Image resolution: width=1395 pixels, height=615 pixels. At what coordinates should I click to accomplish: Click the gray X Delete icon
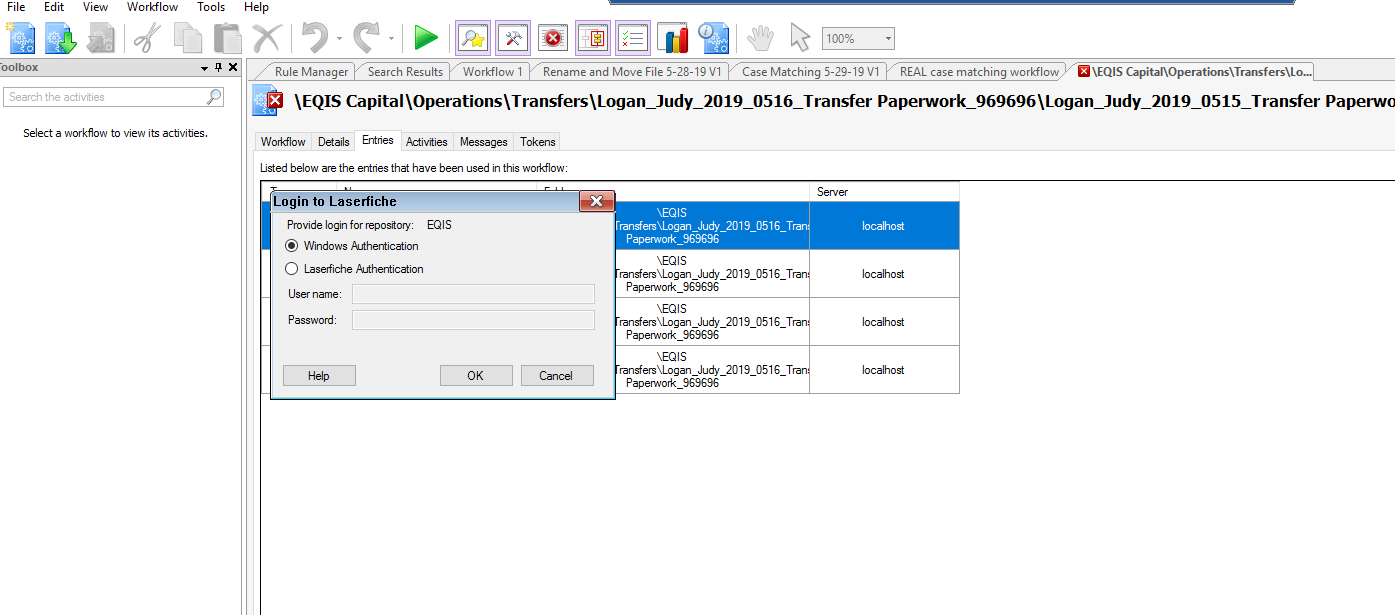(x=267, y=38)
